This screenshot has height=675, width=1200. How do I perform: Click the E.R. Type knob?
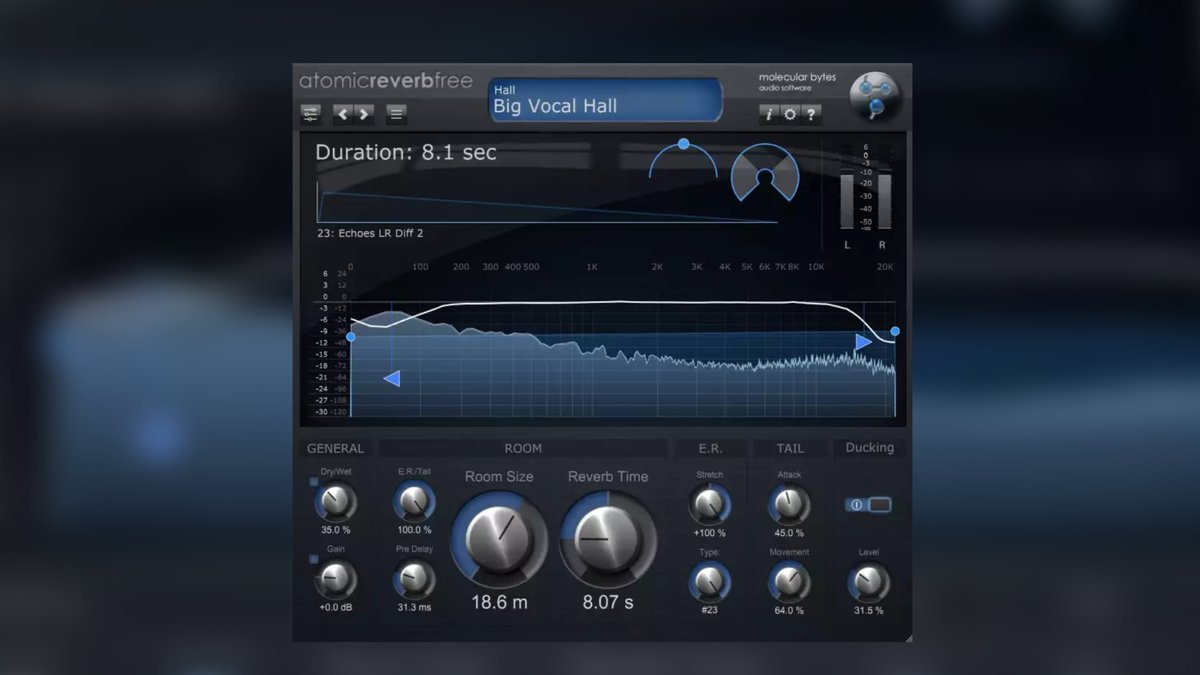709,582
